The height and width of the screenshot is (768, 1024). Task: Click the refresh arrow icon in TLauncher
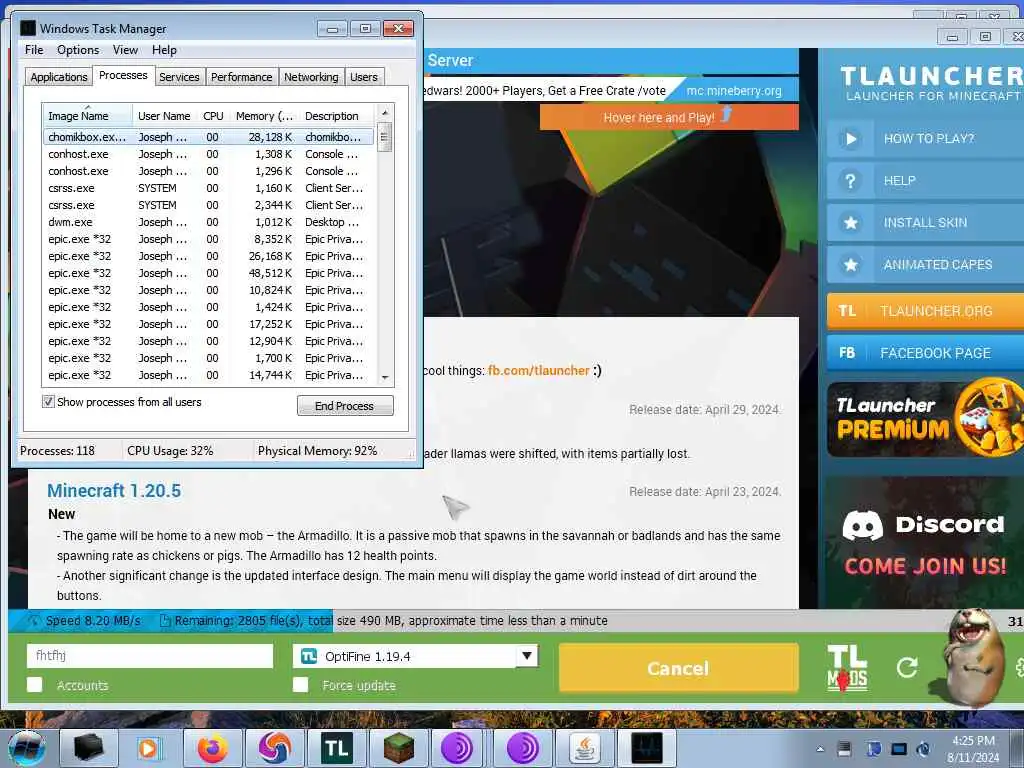[906, 667]
